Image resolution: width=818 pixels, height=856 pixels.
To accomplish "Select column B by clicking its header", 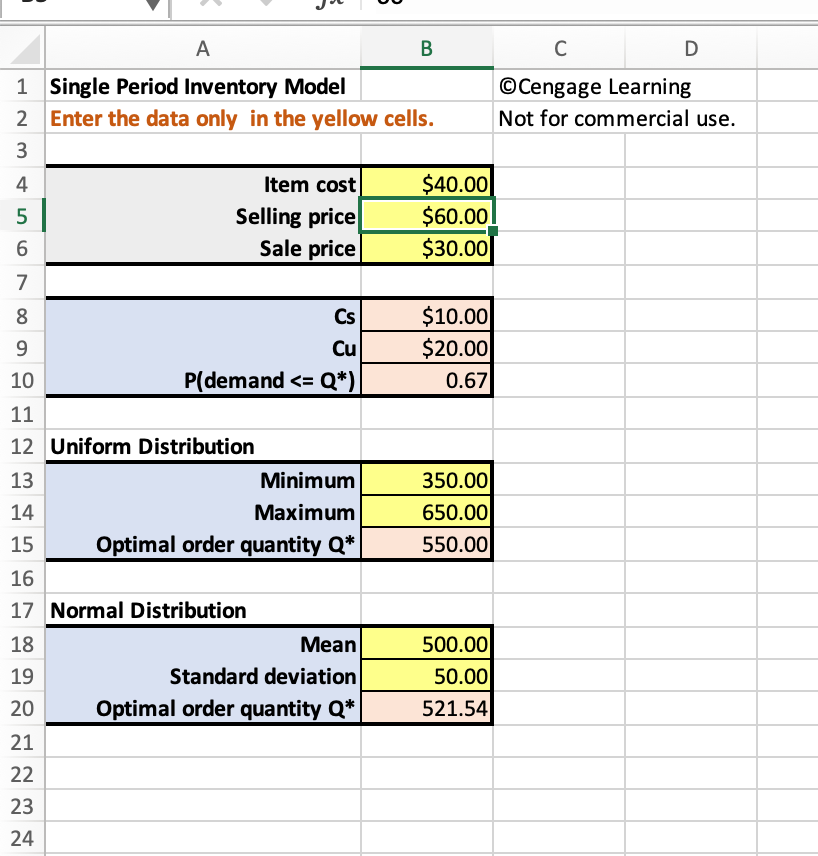I will click(x=426, y=48).
